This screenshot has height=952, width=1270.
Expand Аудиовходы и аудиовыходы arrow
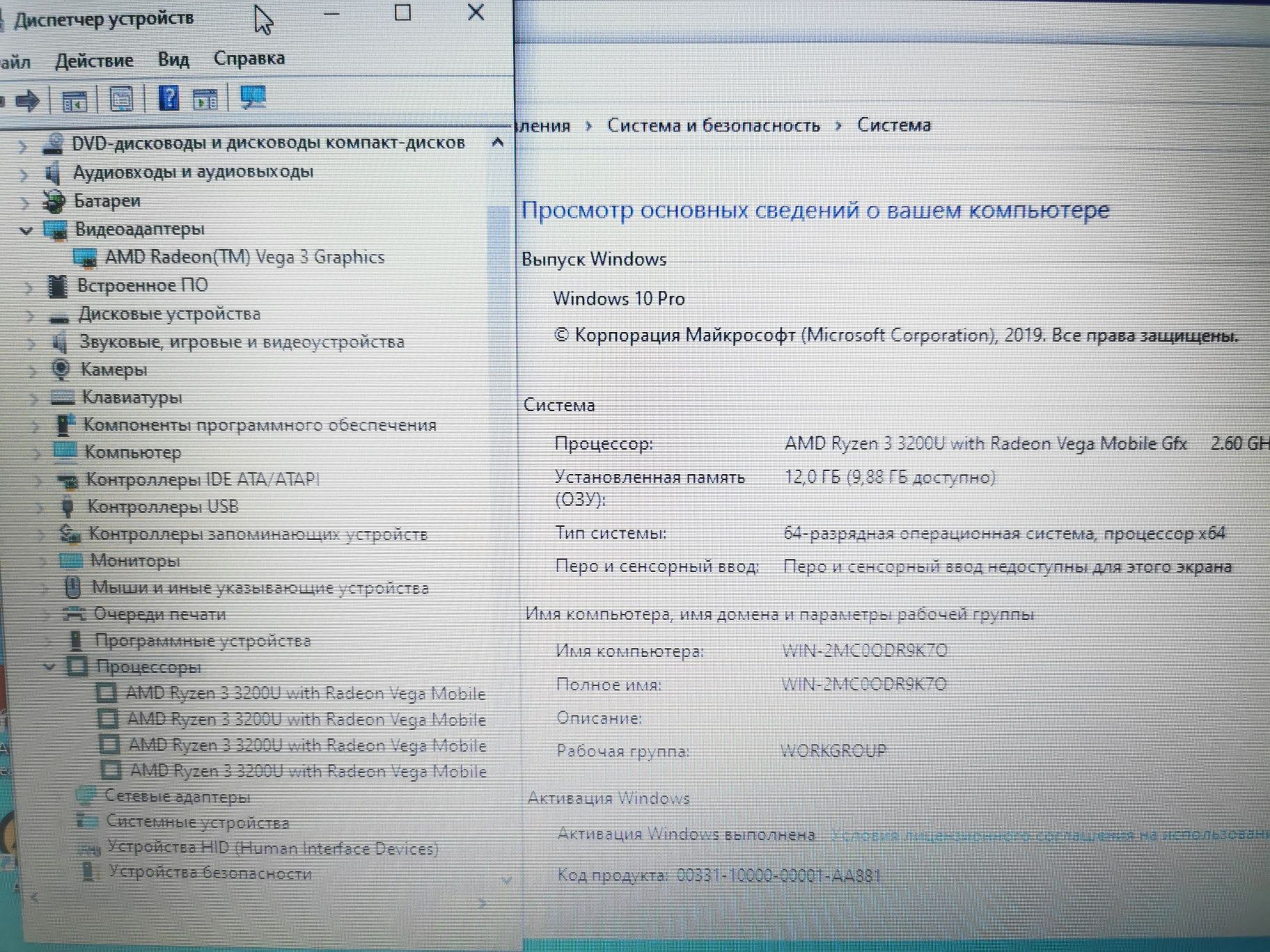click(x=25, y=174)
